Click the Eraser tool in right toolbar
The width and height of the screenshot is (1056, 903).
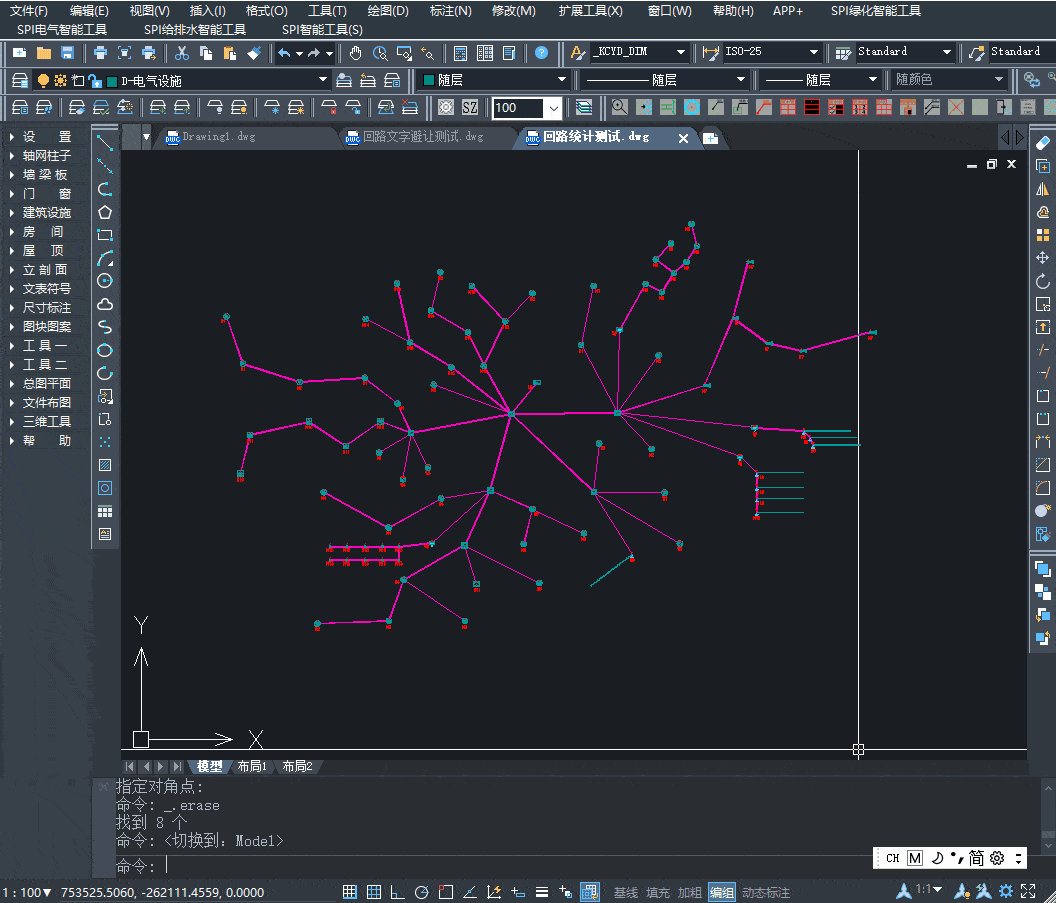1043,143
